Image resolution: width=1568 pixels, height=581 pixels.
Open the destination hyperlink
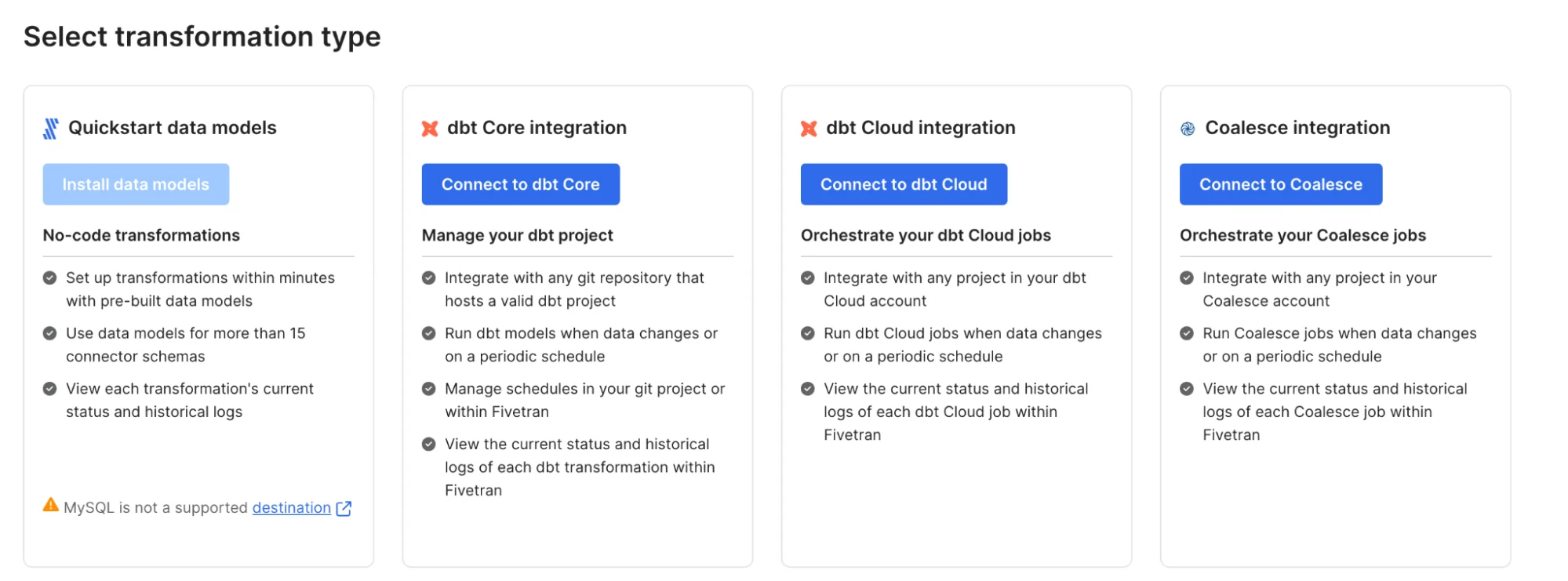point(291,508)
